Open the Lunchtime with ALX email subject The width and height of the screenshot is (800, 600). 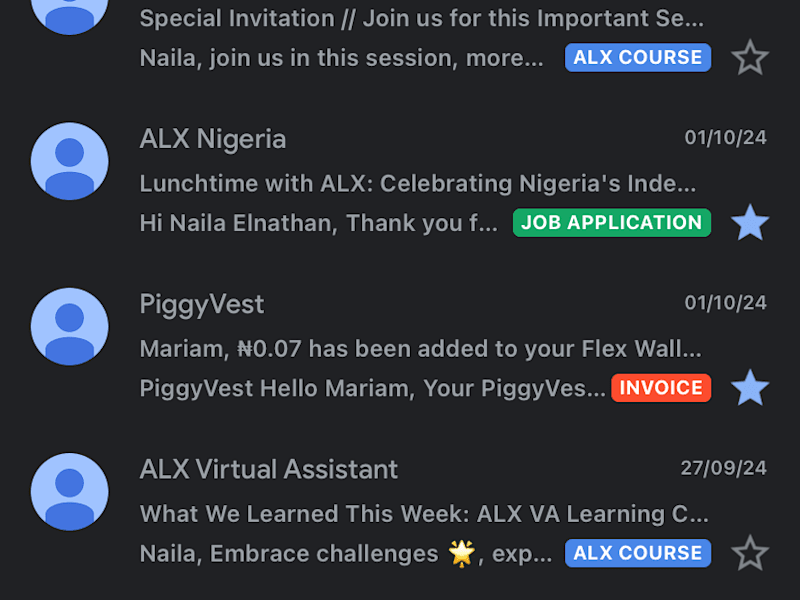click(418, 184)
